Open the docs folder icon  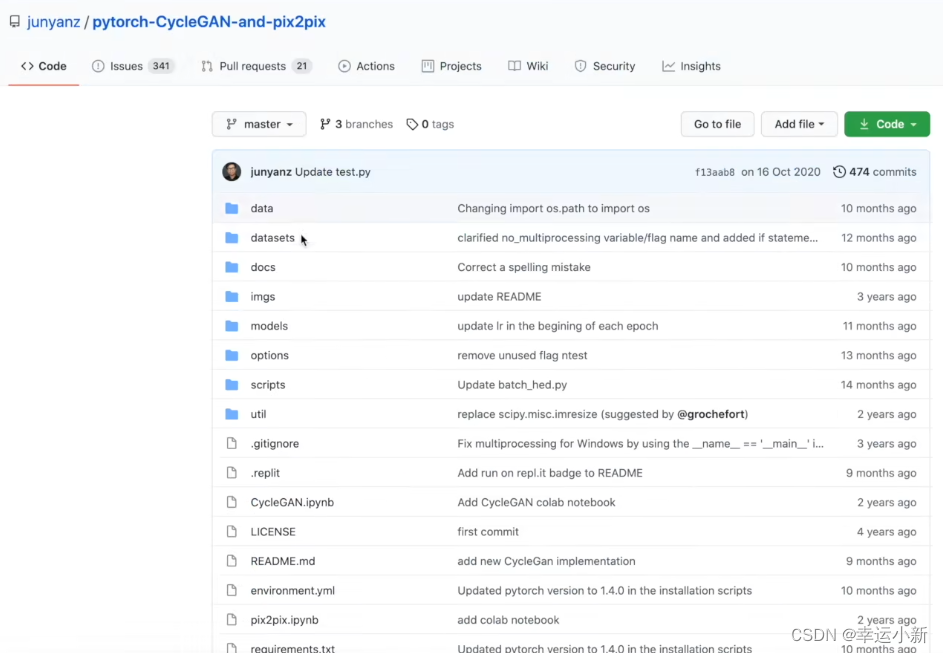click(232, 267)
